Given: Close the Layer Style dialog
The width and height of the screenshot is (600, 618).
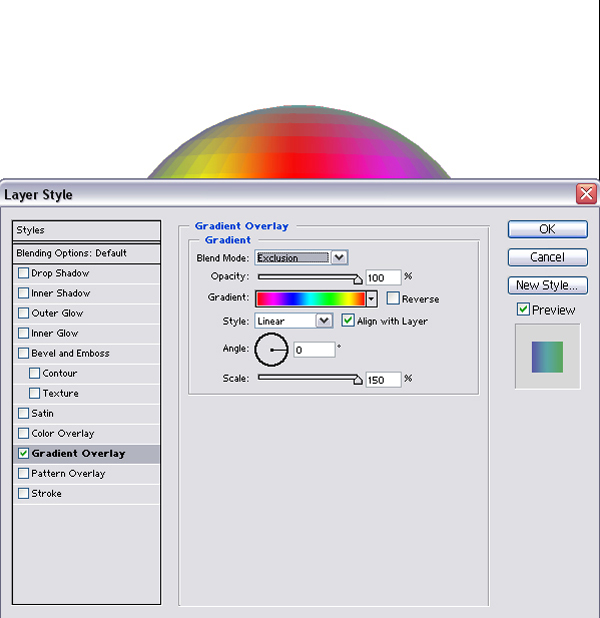Looking at the screenshot, I should [x=586, y=194].
